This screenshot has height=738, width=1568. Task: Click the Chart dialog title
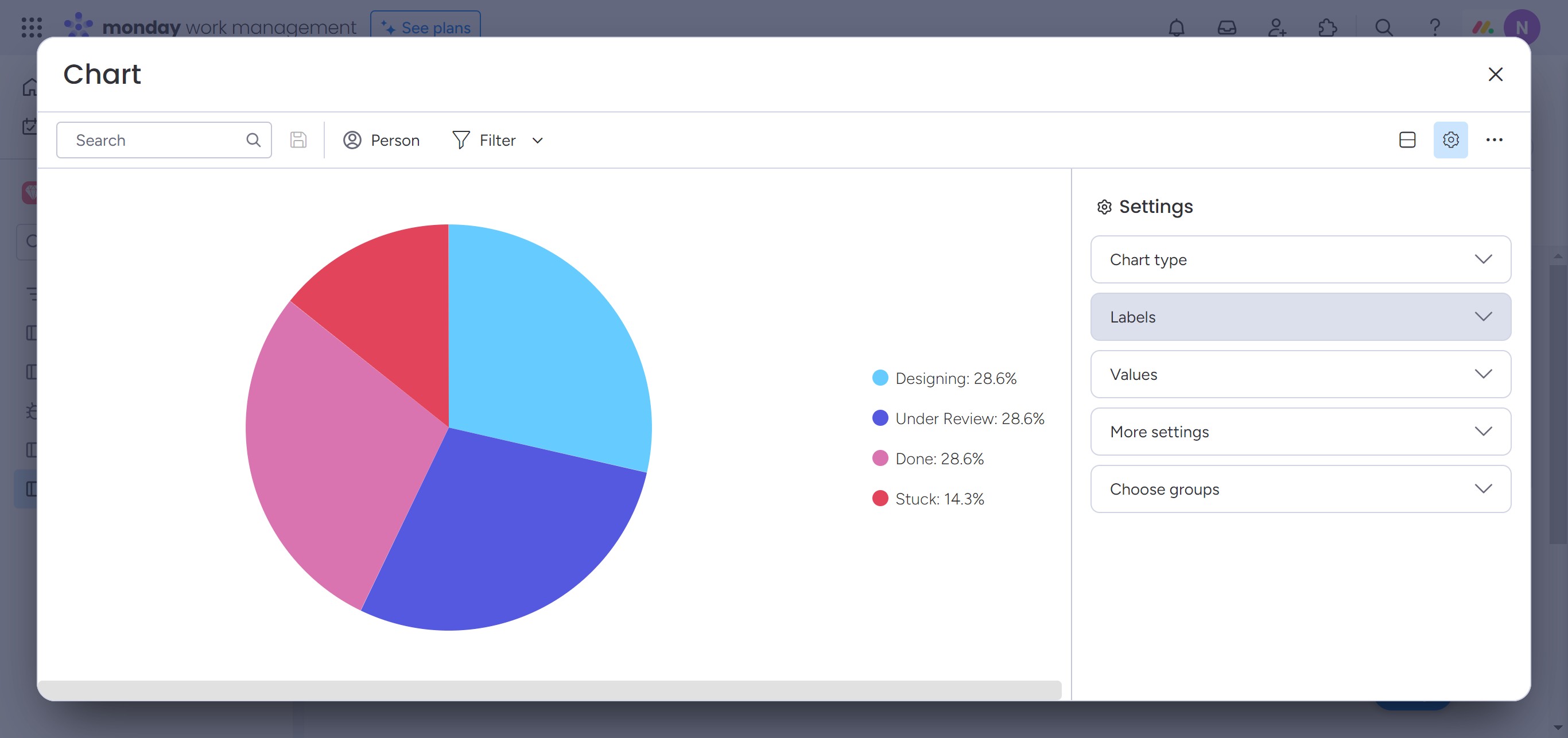tap(102, 74)
